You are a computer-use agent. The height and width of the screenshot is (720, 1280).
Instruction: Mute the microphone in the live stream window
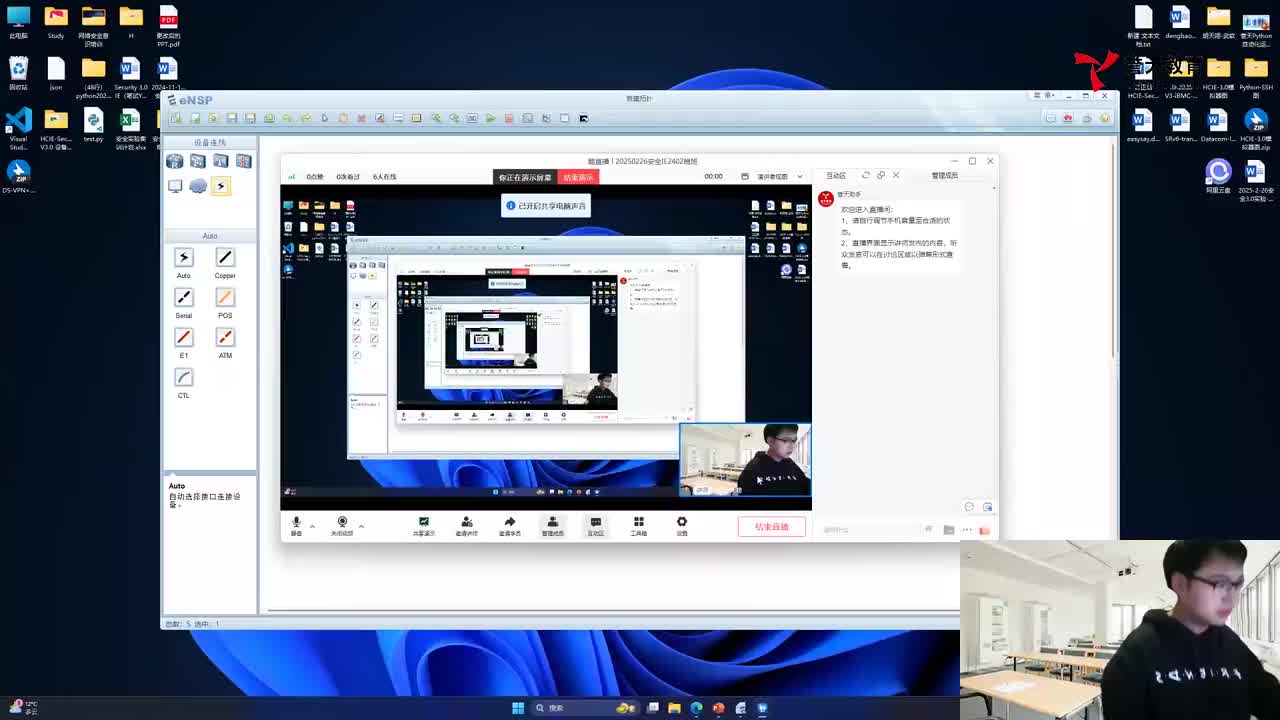pyautogui.click(x=296, y=525)
